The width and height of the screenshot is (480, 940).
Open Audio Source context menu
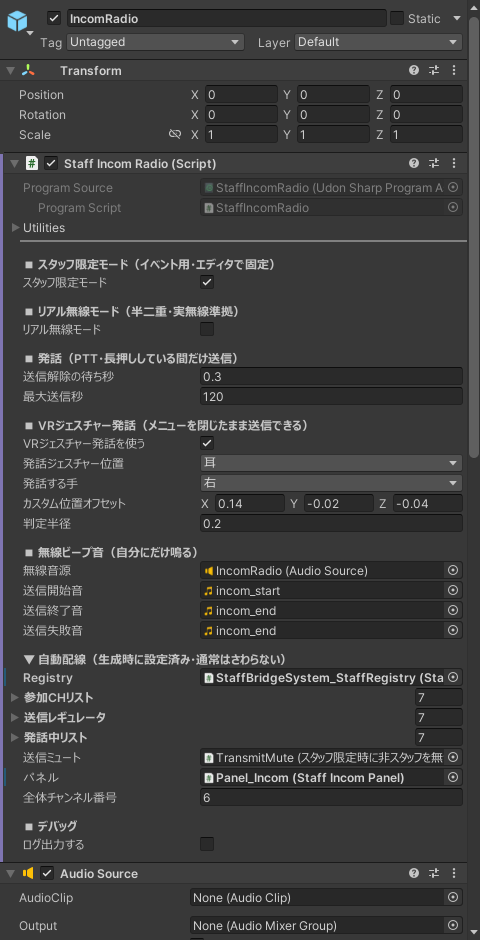(x=454, y=873)
